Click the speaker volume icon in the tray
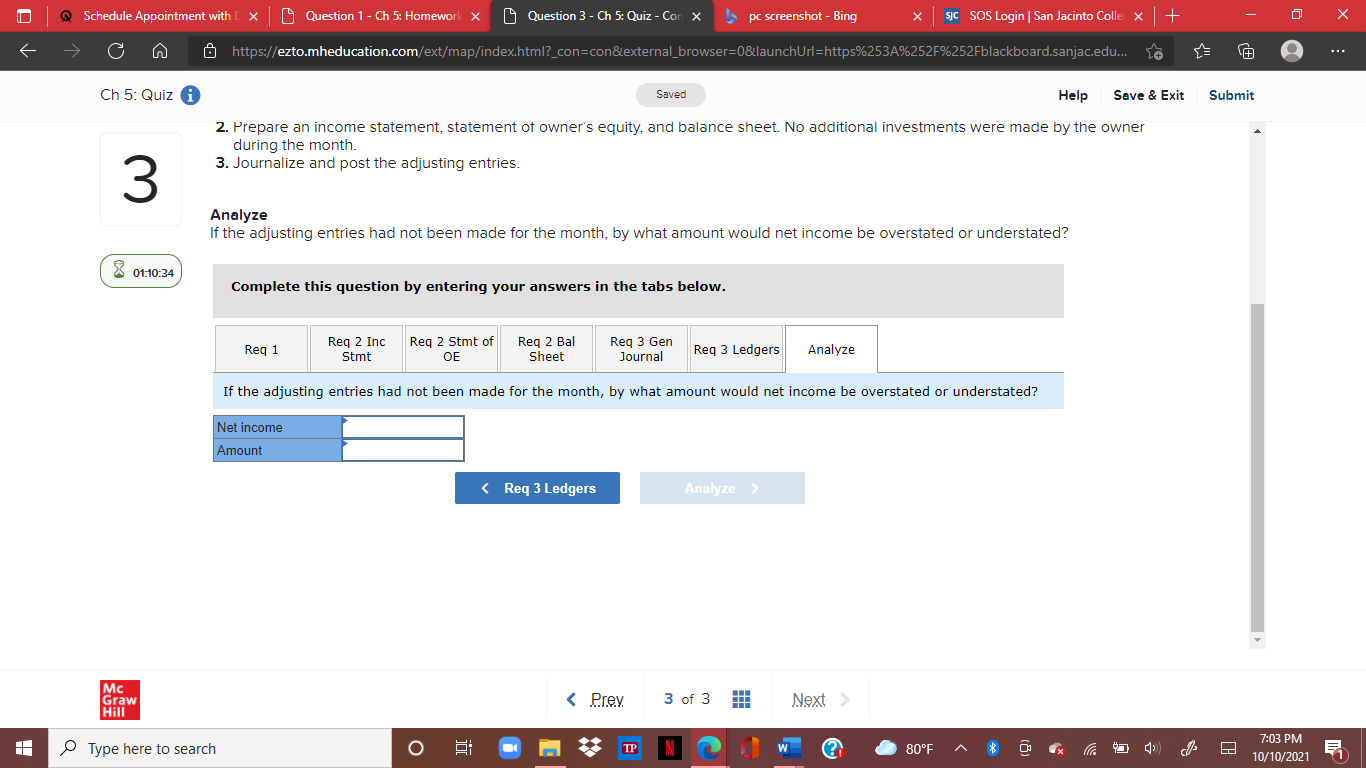Viewport: 1366px width, 768px height. click(x=1152, y=747)
